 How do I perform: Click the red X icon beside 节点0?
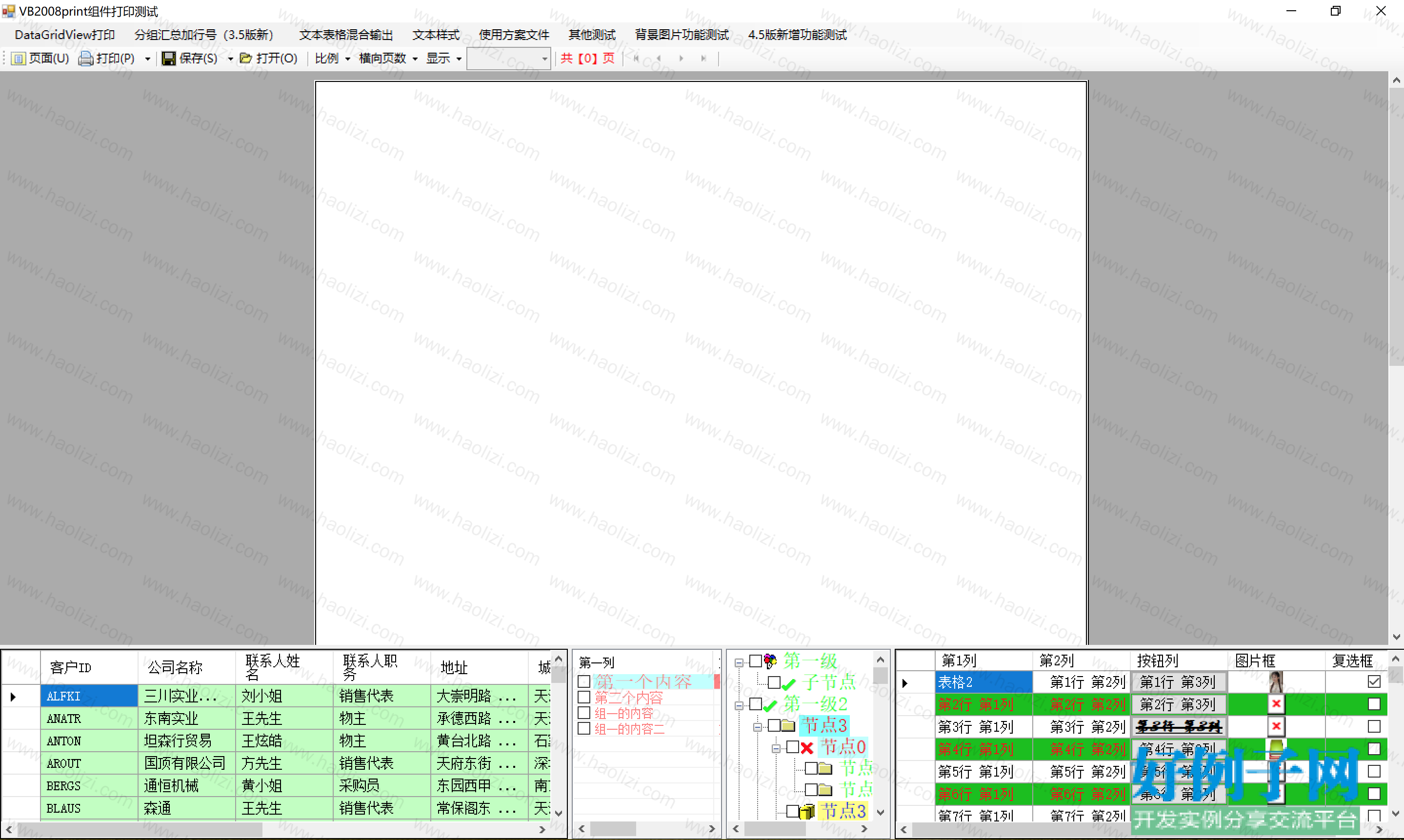[807, 748]
